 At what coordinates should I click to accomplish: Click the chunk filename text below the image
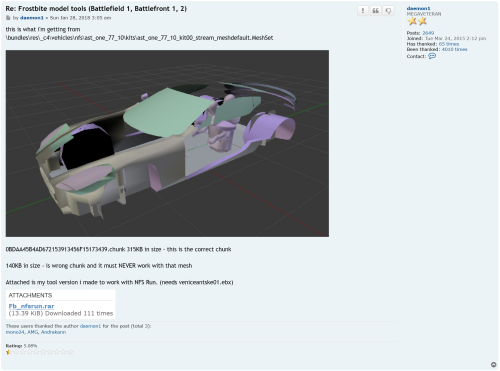click(118, 249)
